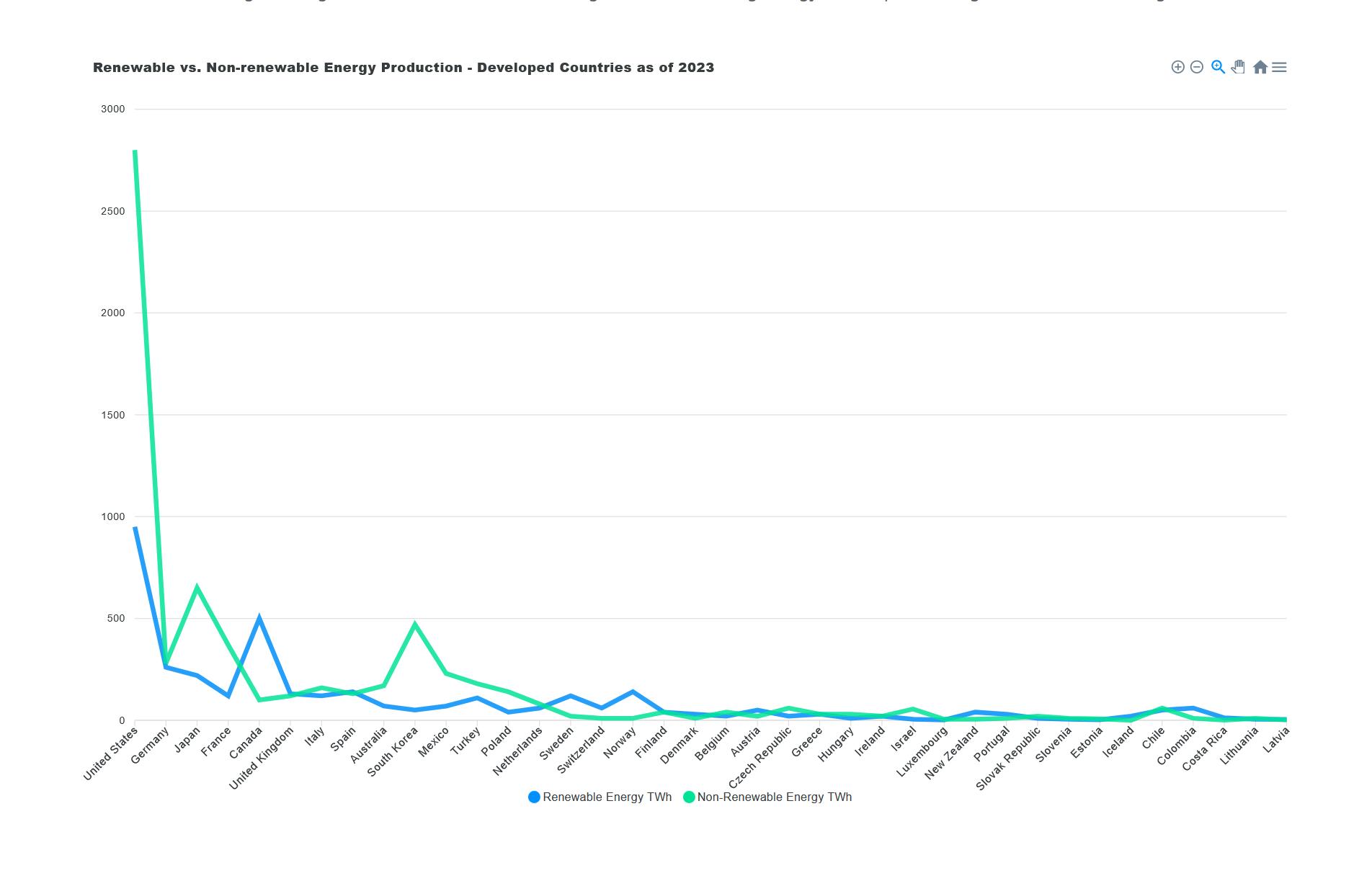The width and height of the screenshot is (1372, 886).
Task: Click the United States x-axis label
Action: (x=111, y=753)
